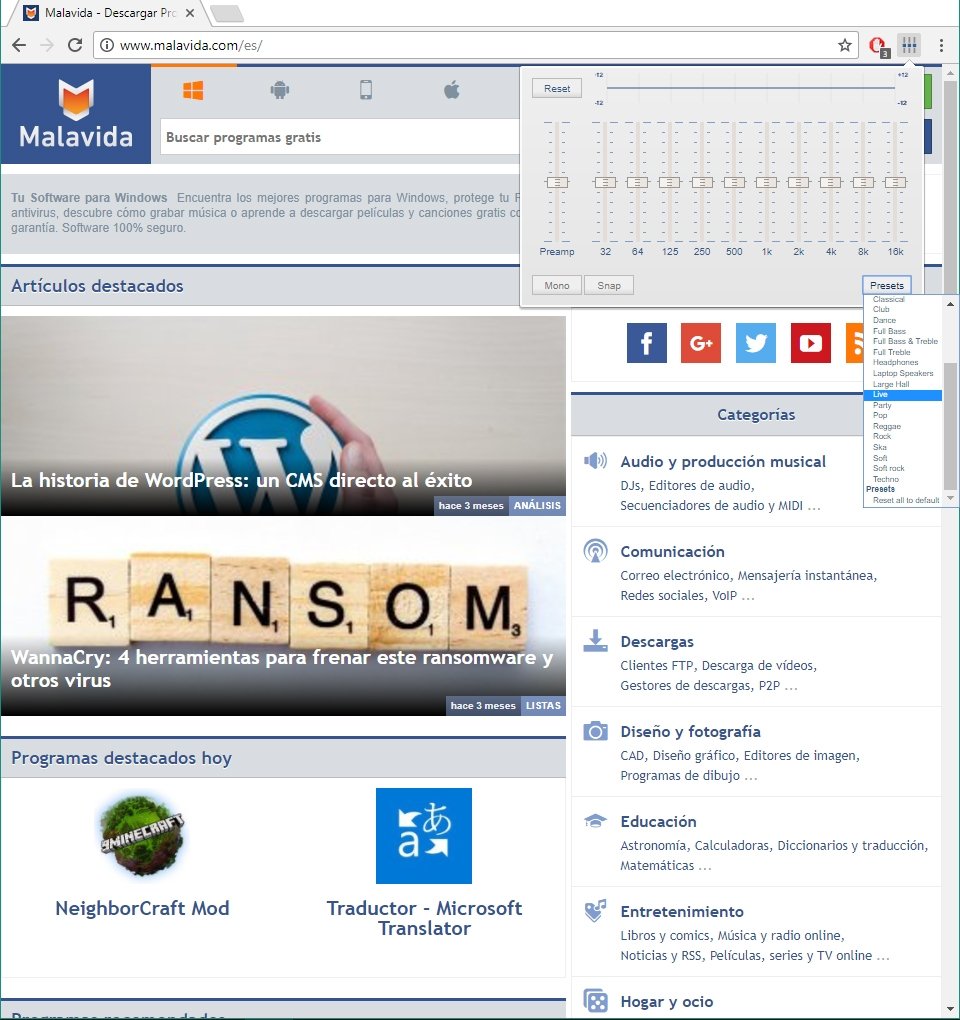Open the red Opera-style extension icon
This screenshot has width=960, height=1020.
pyautogui.click(x=878, y=46)
